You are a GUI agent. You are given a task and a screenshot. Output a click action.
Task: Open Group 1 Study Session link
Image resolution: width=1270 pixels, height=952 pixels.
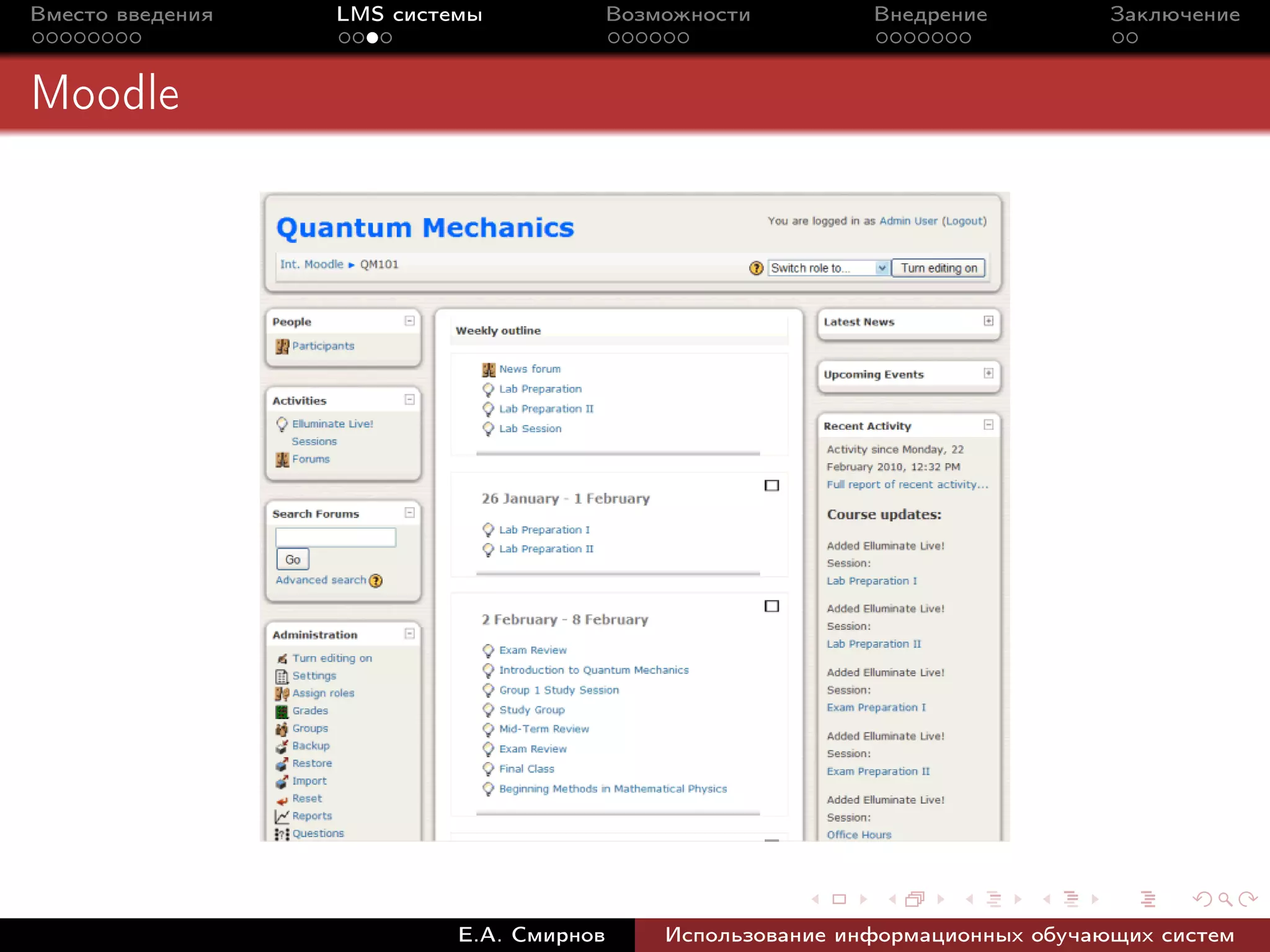click(559, 690)
